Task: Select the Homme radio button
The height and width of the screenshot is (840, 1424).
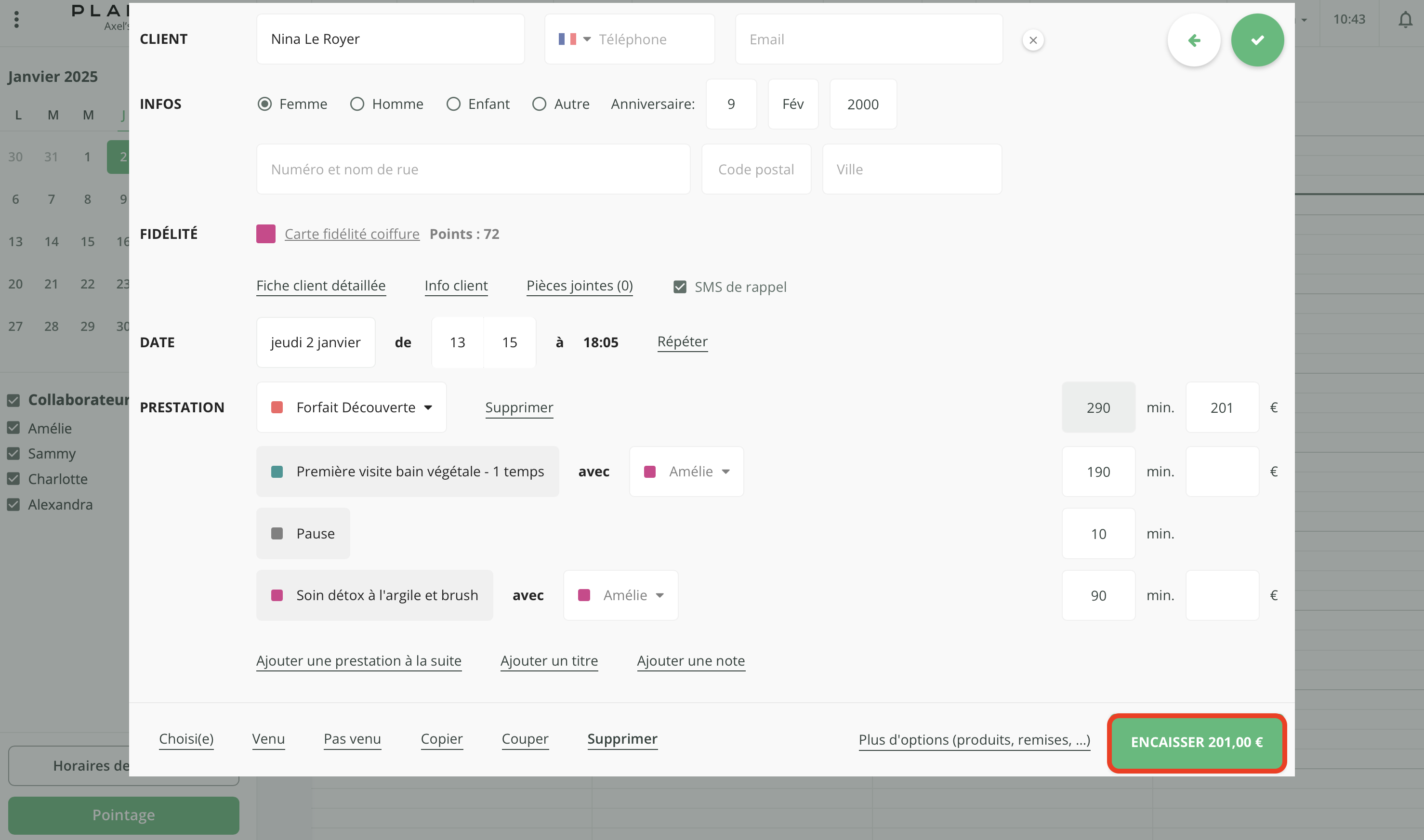Action: point(356,104)
